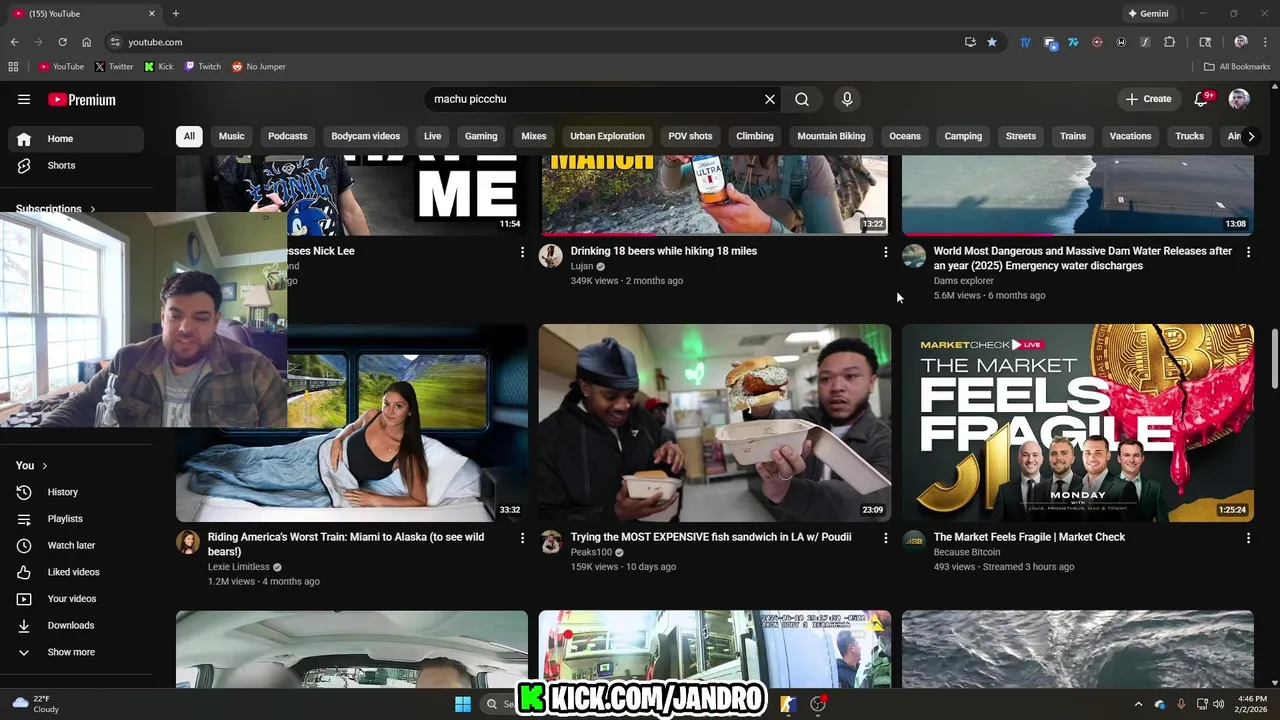Select the Vacations filter chip
The image size is (1280, 720).
[1130, 136]
